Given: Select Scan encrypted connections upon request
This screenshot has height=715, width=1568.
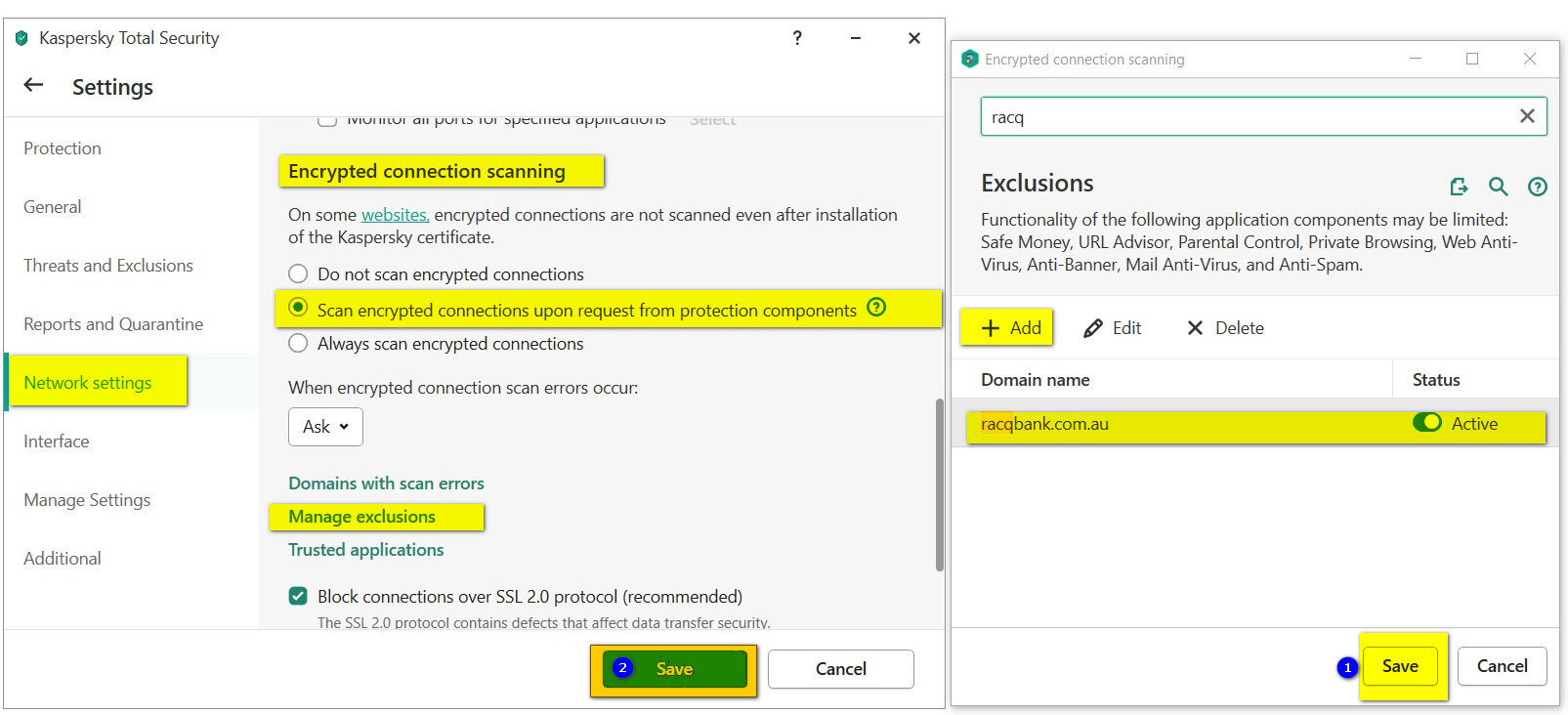Looking at the screenshot, I should pyautogui.click(x=298, y=308).
